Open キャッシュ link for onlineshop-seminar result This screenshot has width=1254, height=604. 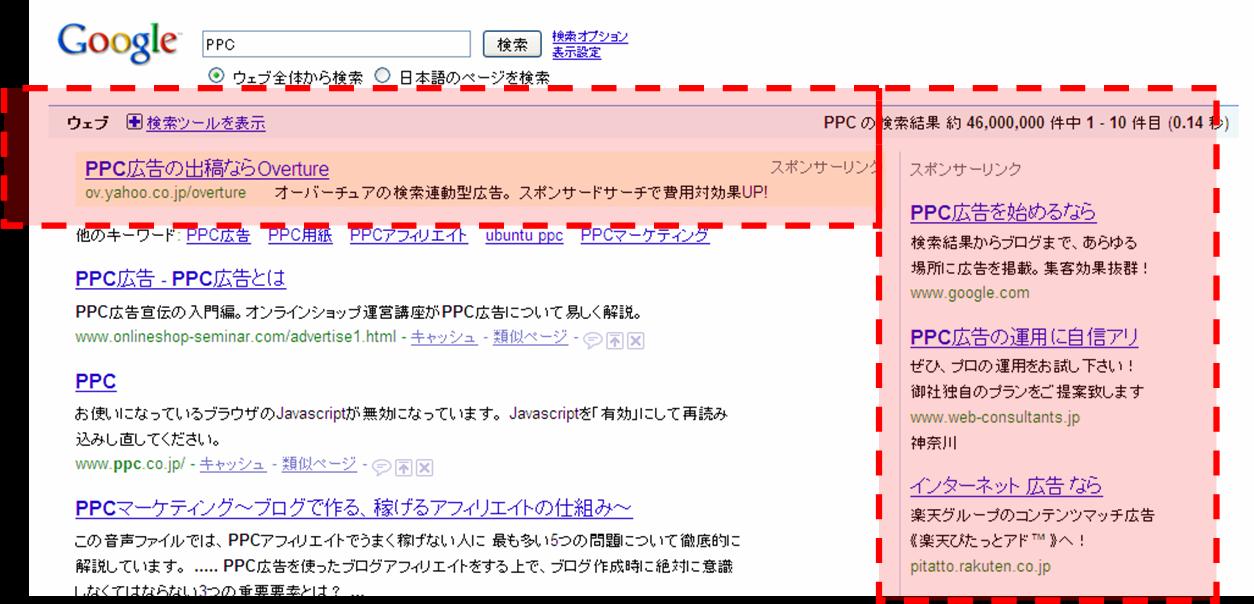point(444,338)
